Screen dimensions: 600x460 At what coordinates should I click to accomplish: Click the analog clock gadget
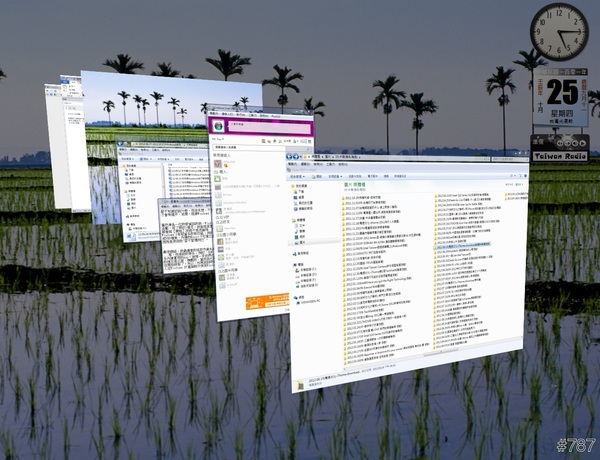pyautogui.click(x=559, y=32)
